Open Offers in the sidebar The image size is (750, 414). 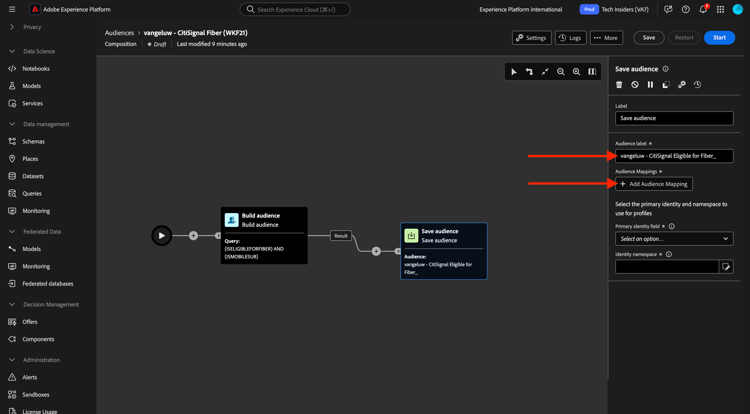[29, 322]
